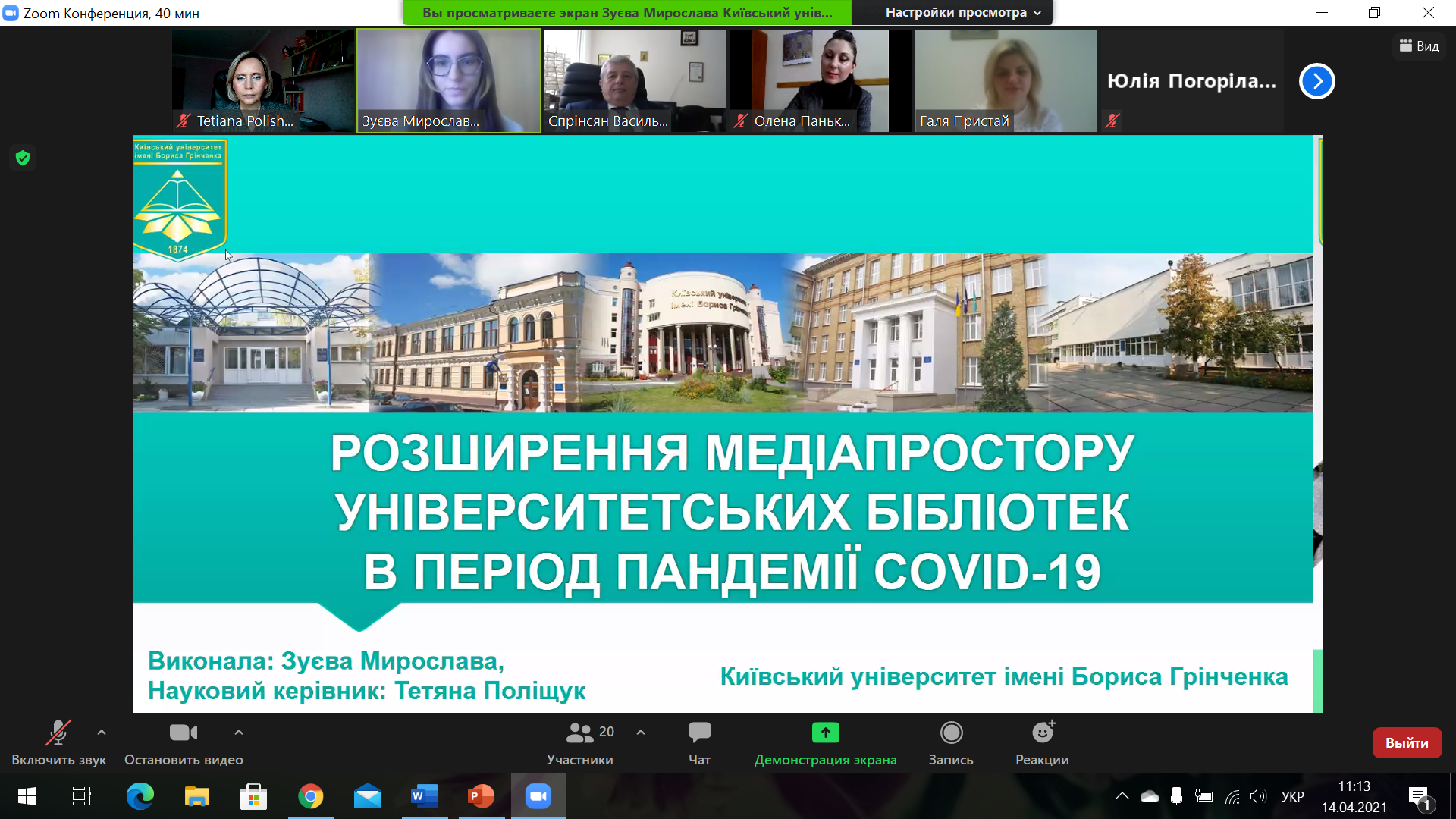Start recording with Запись icon
The width and height of the screenshot is (1456, 819).
[951, 733]
